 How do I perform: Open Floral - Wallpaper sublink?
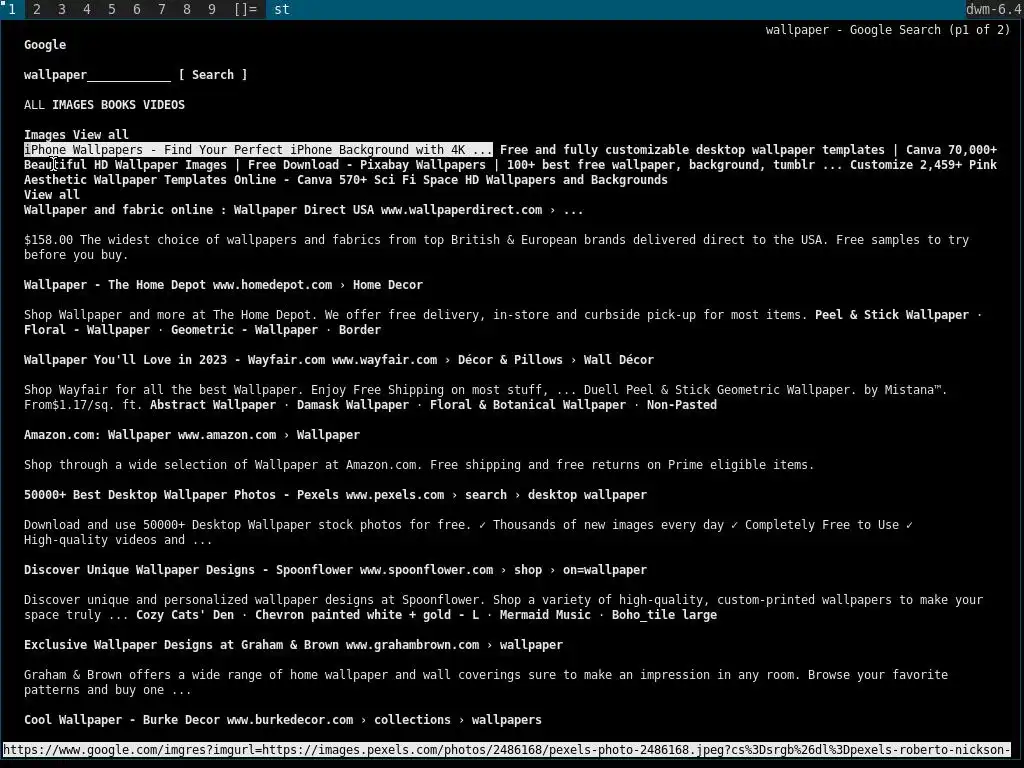(87, 330)
